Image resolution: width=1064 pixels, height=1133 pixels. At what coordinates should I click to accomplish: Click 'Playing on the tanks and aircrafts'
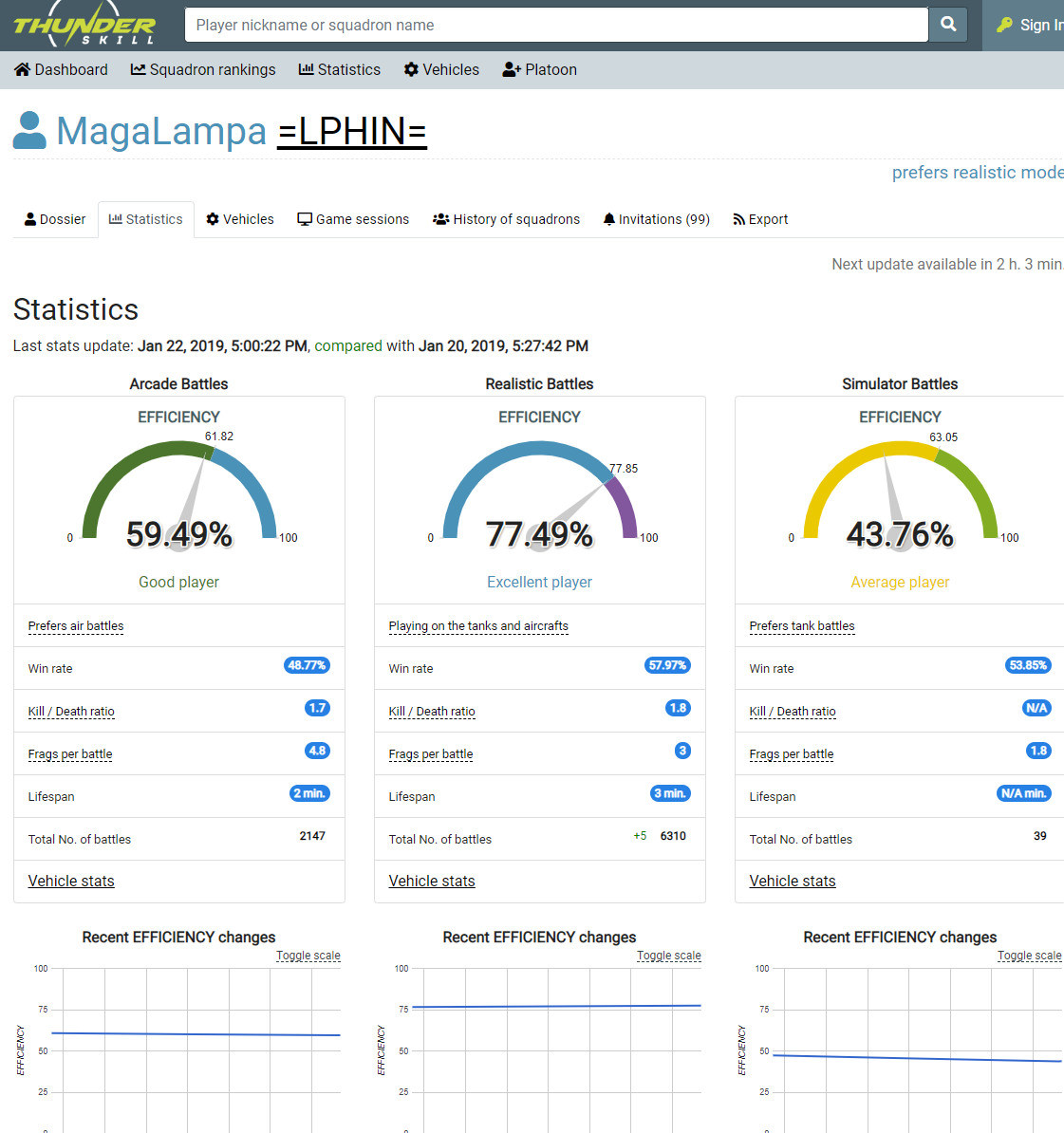(x=478, y=625)
